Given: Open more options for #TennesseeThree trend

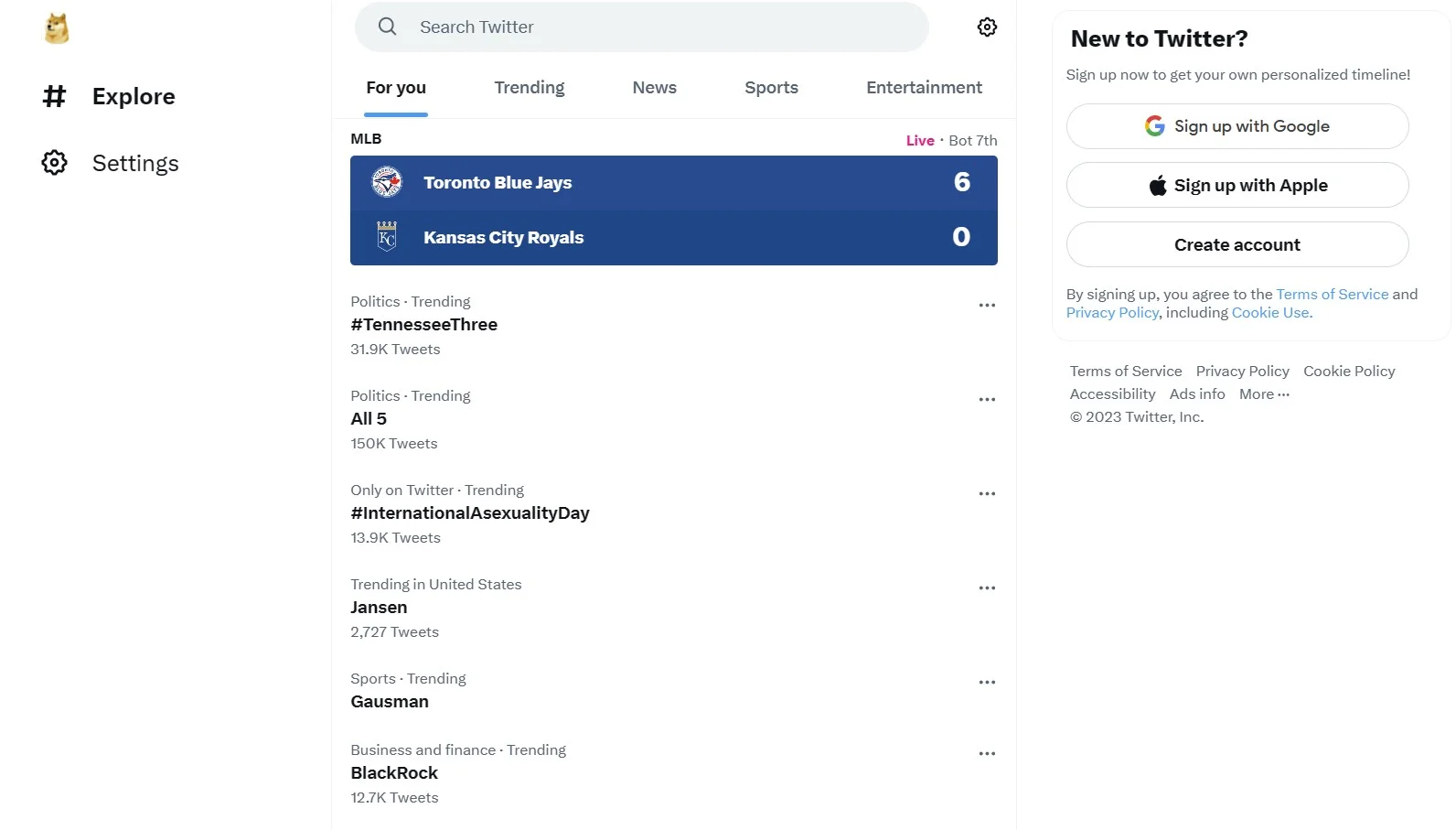Looking at the screenshot, I should coord(987,306).
